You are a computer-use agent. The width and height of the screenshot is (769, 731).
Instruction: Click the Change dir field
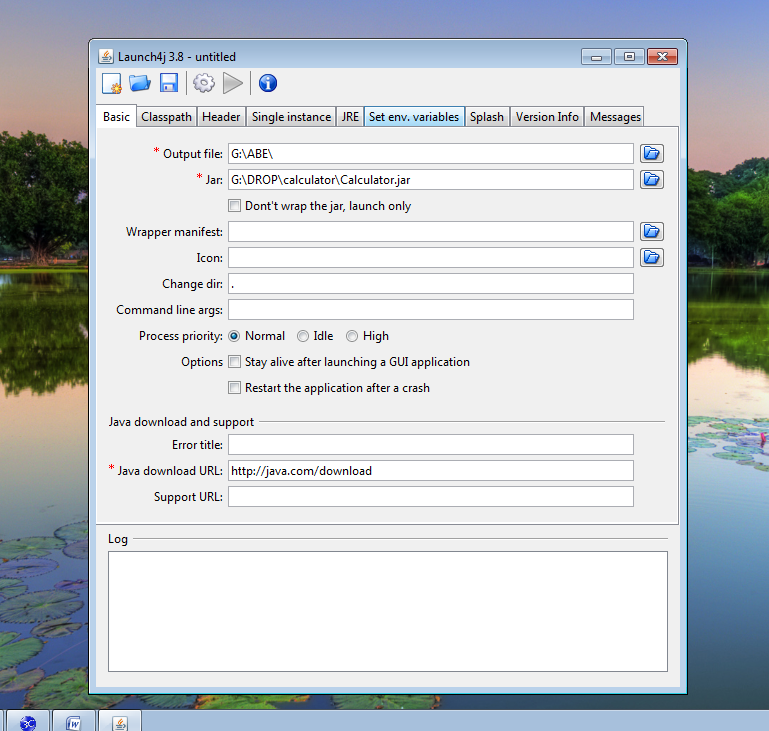(431, 283)
